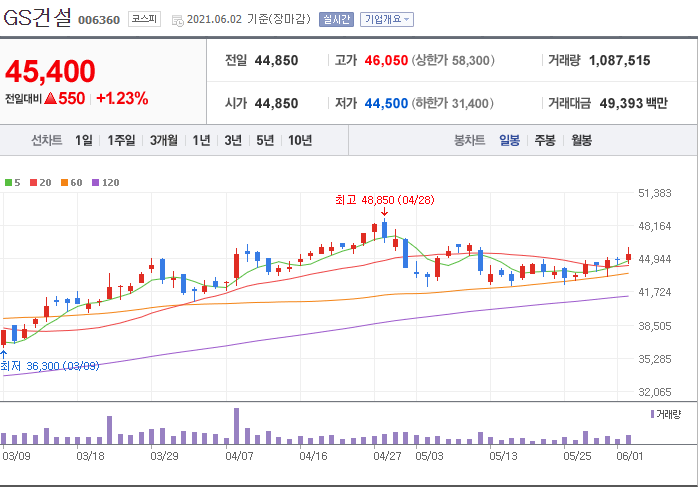
Task: Click the 44,944 price axis label
Action: click(654, 259)
